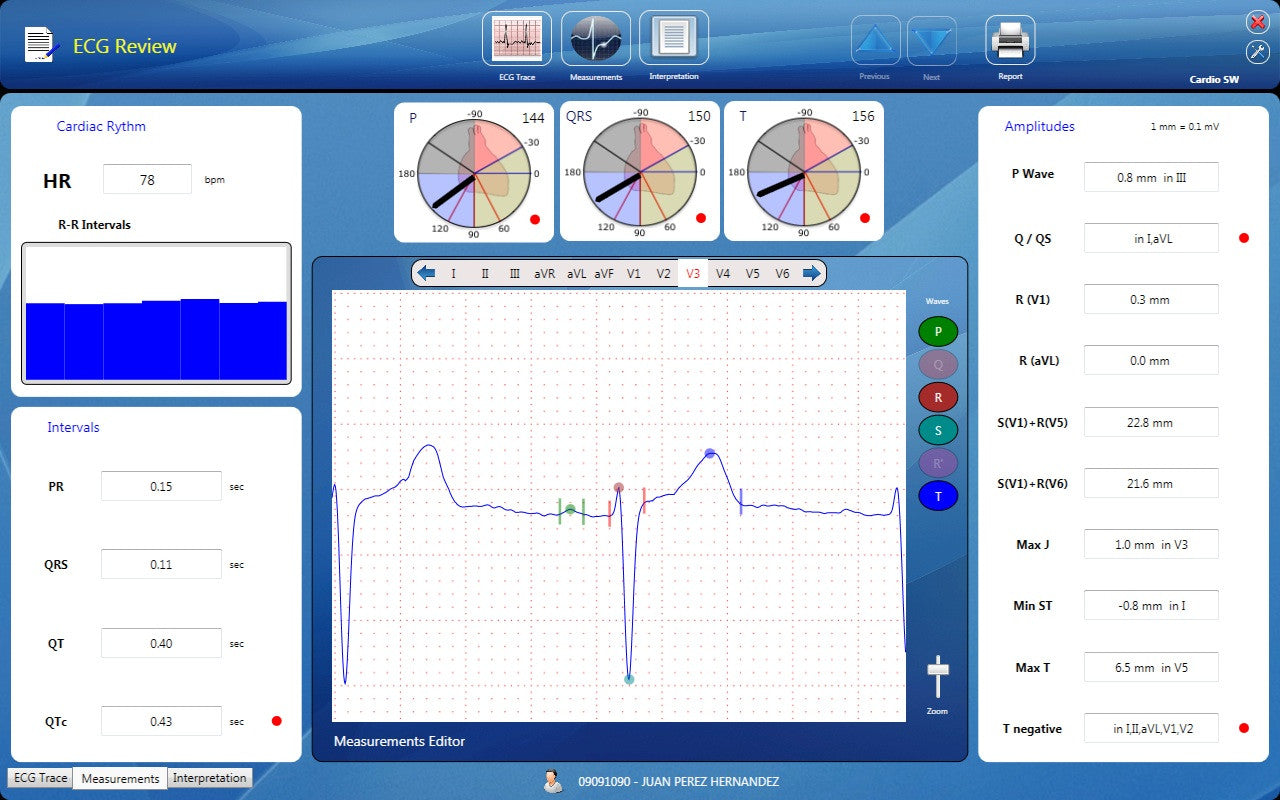Image resolution: width=1280 pixels, height=800 pixels.
Task: Adjust the Zoom slider handle
Action: click(937, 671)
